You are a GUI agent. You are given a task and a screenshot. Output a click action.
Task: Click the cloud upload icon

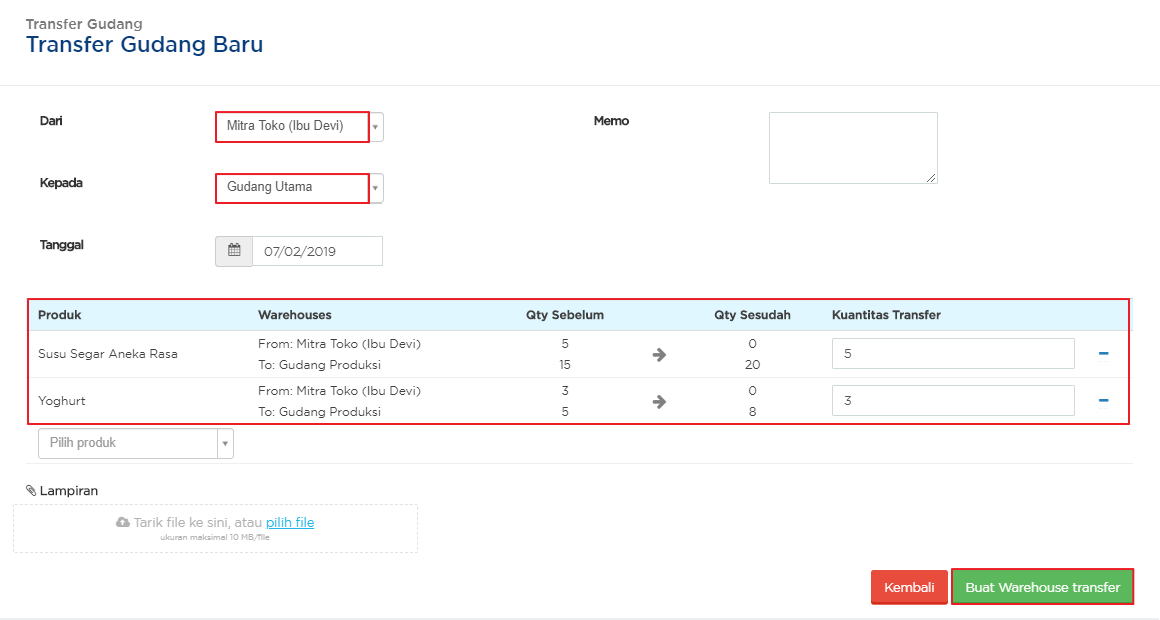coord(123,522)
